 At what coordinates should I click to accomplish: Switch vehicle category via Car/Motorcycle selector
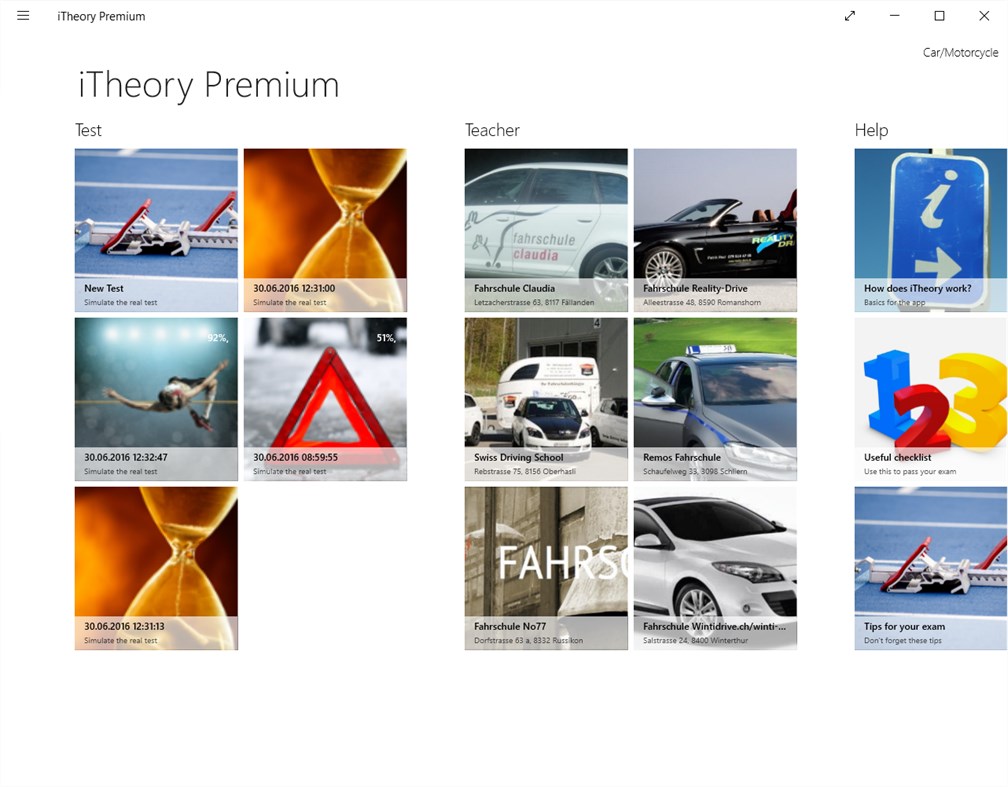pyautogui.click(x=961, y=51)
